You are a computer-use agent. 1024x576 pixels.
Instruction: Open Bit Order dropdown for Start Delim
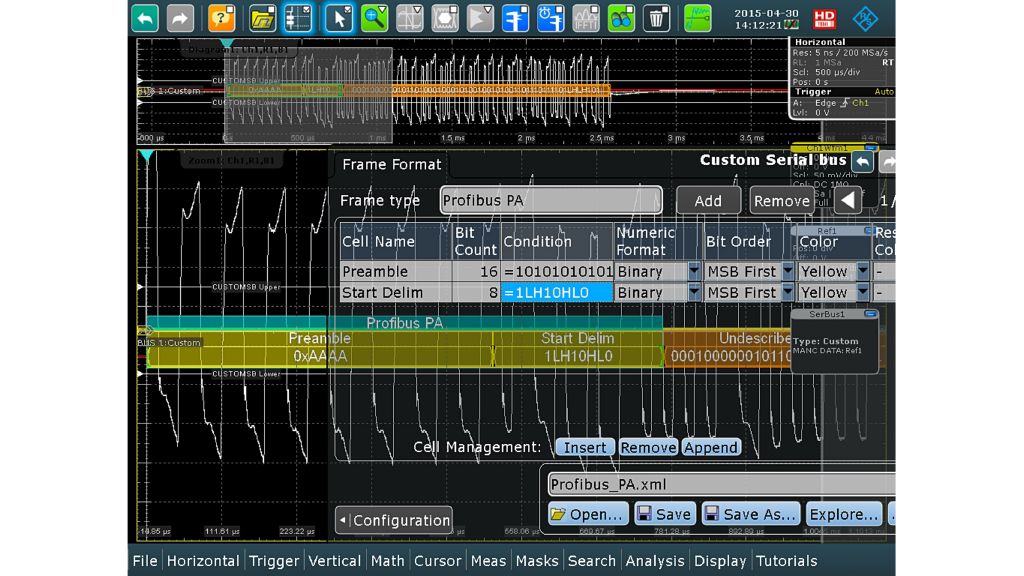coord(787,292)
